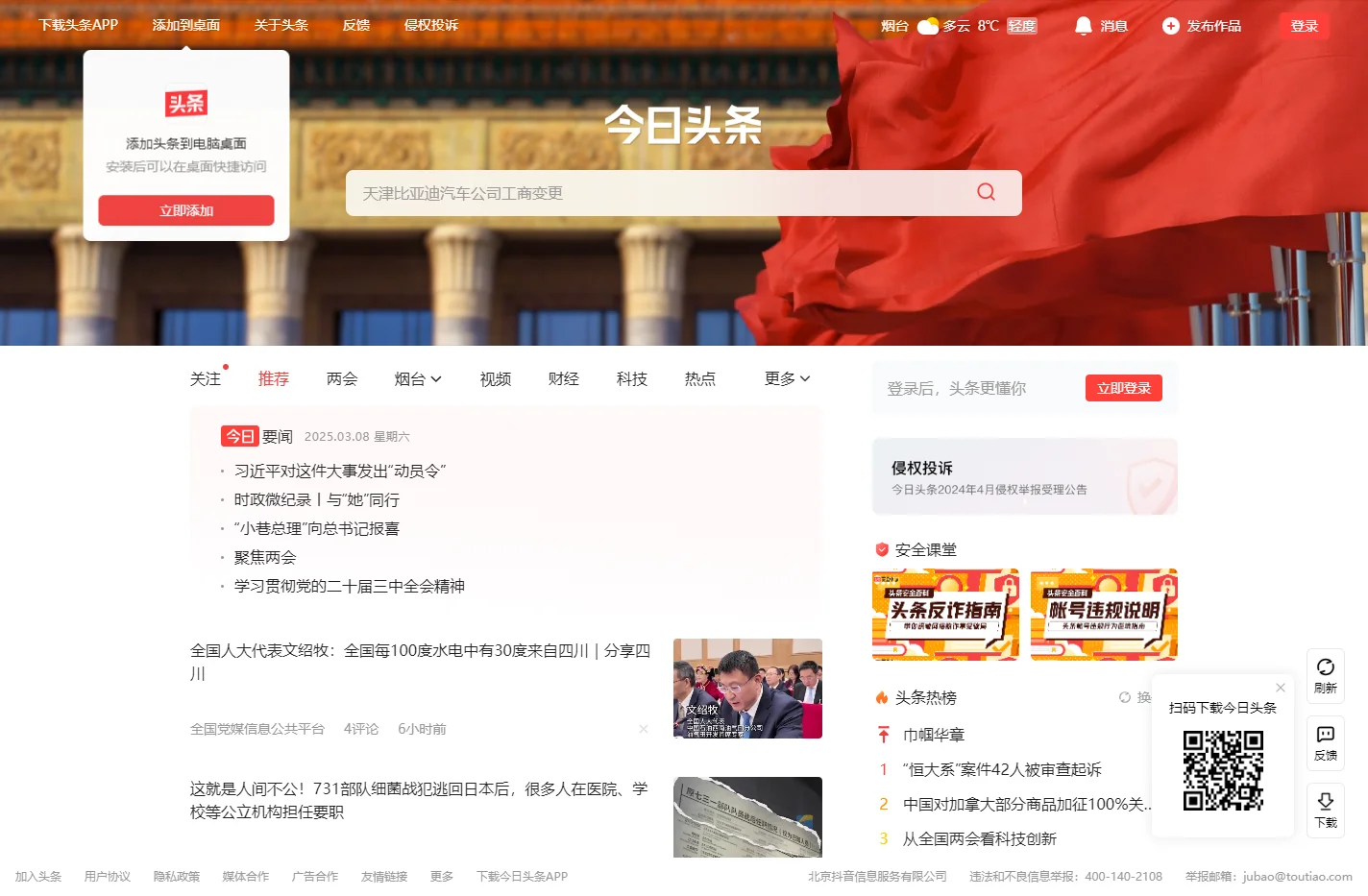This screenshot has width=1368, height=896.
Task: Click footer link 用户协议
Action: (x=108, y=876)
